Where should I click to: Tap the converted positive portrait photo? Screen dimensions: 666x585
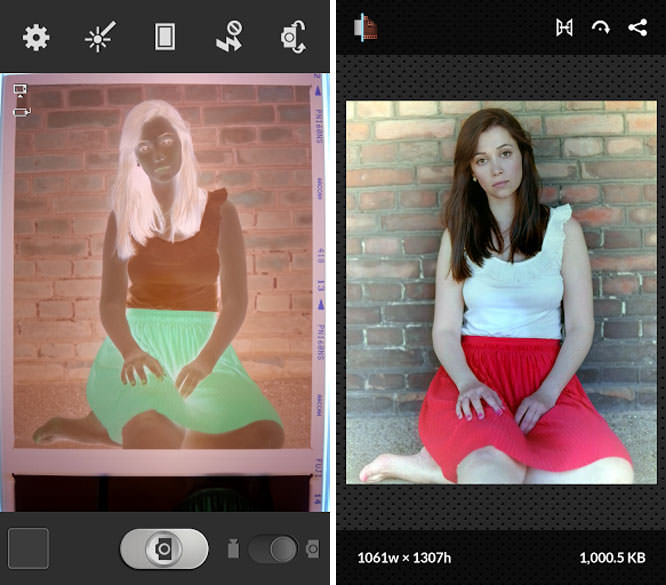pos(501,290)
